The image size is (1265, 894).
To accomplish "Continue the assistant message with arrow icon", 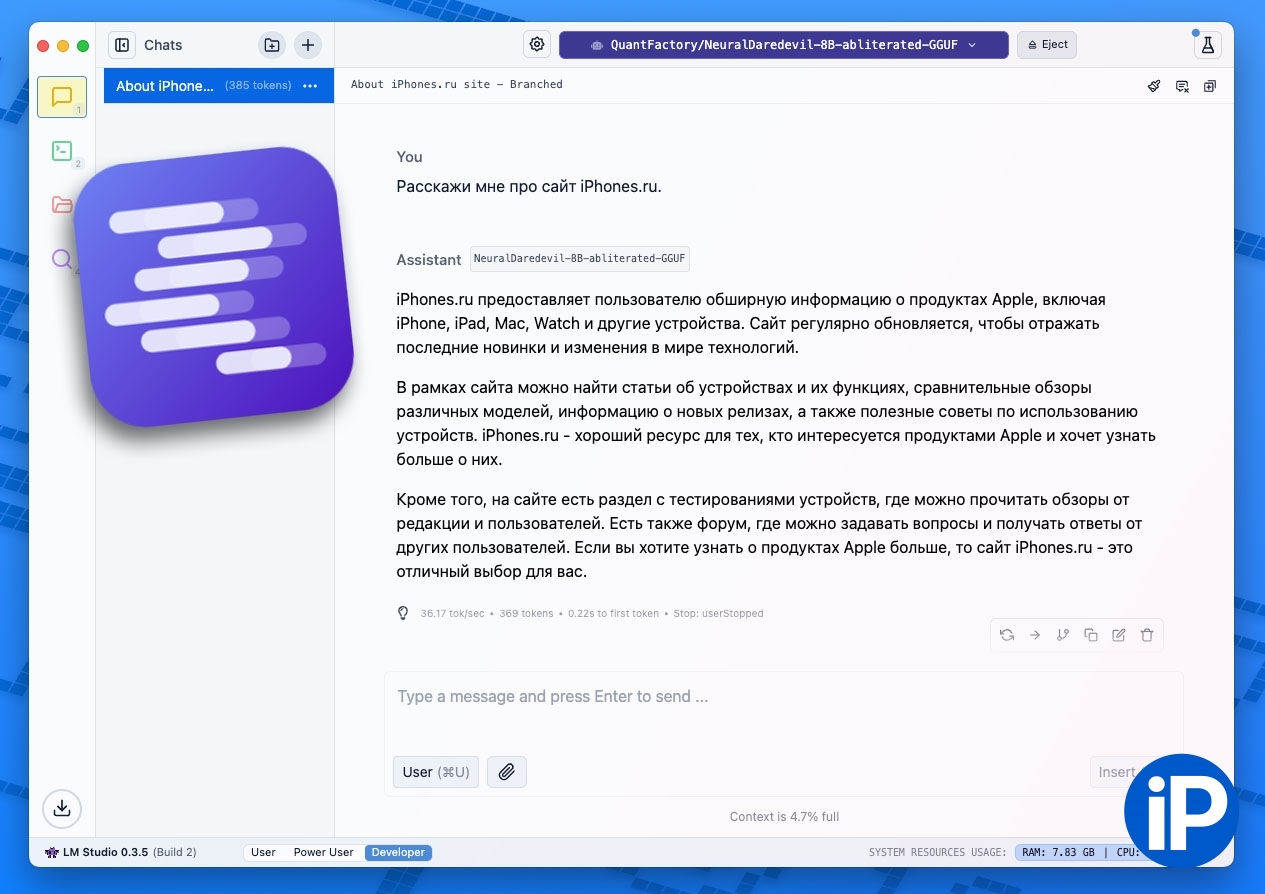I will tap(1035, 635).
